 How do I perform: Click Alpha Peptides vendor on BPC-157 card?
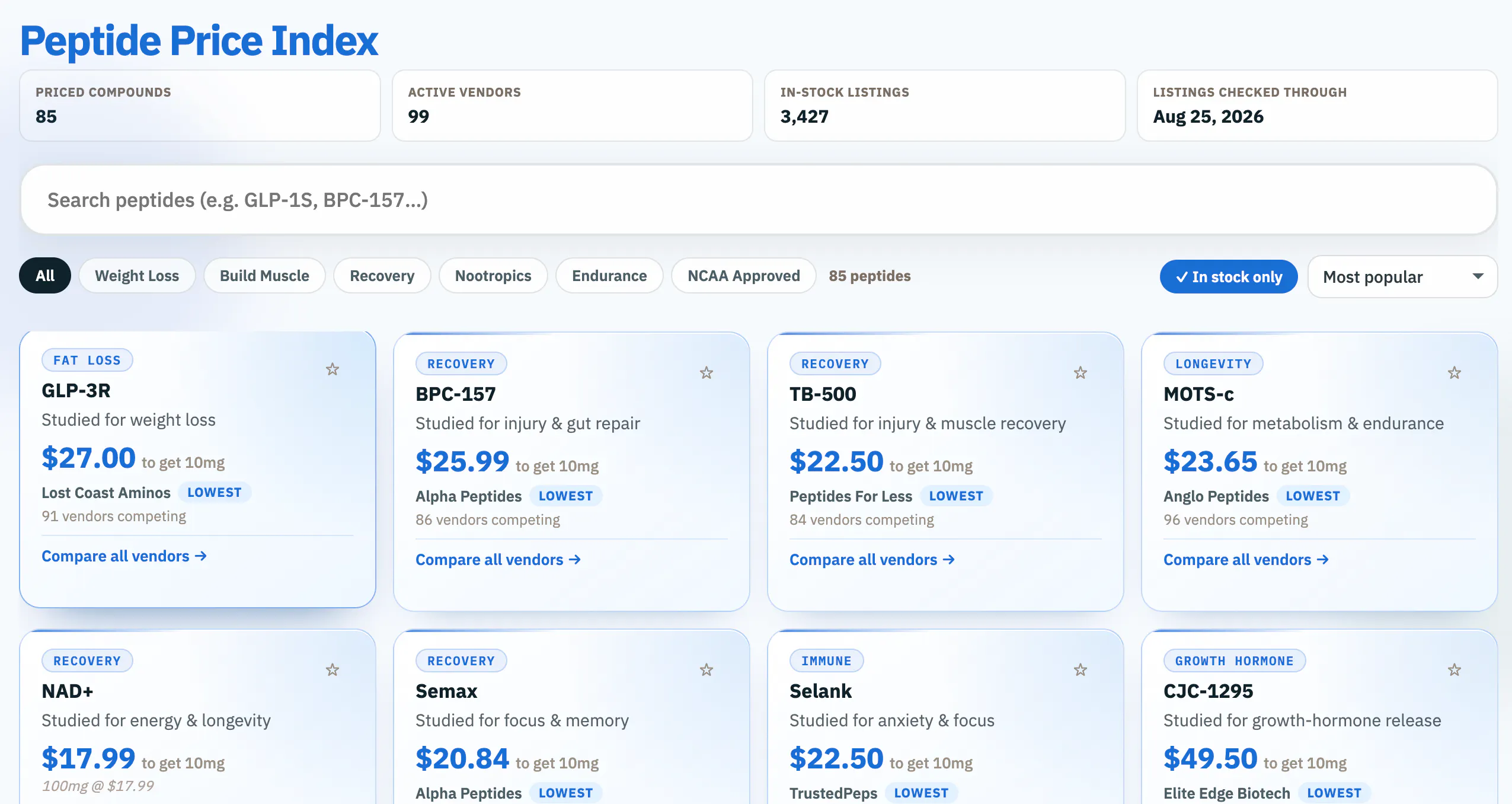pyautogui.click(x=468, y=496)
